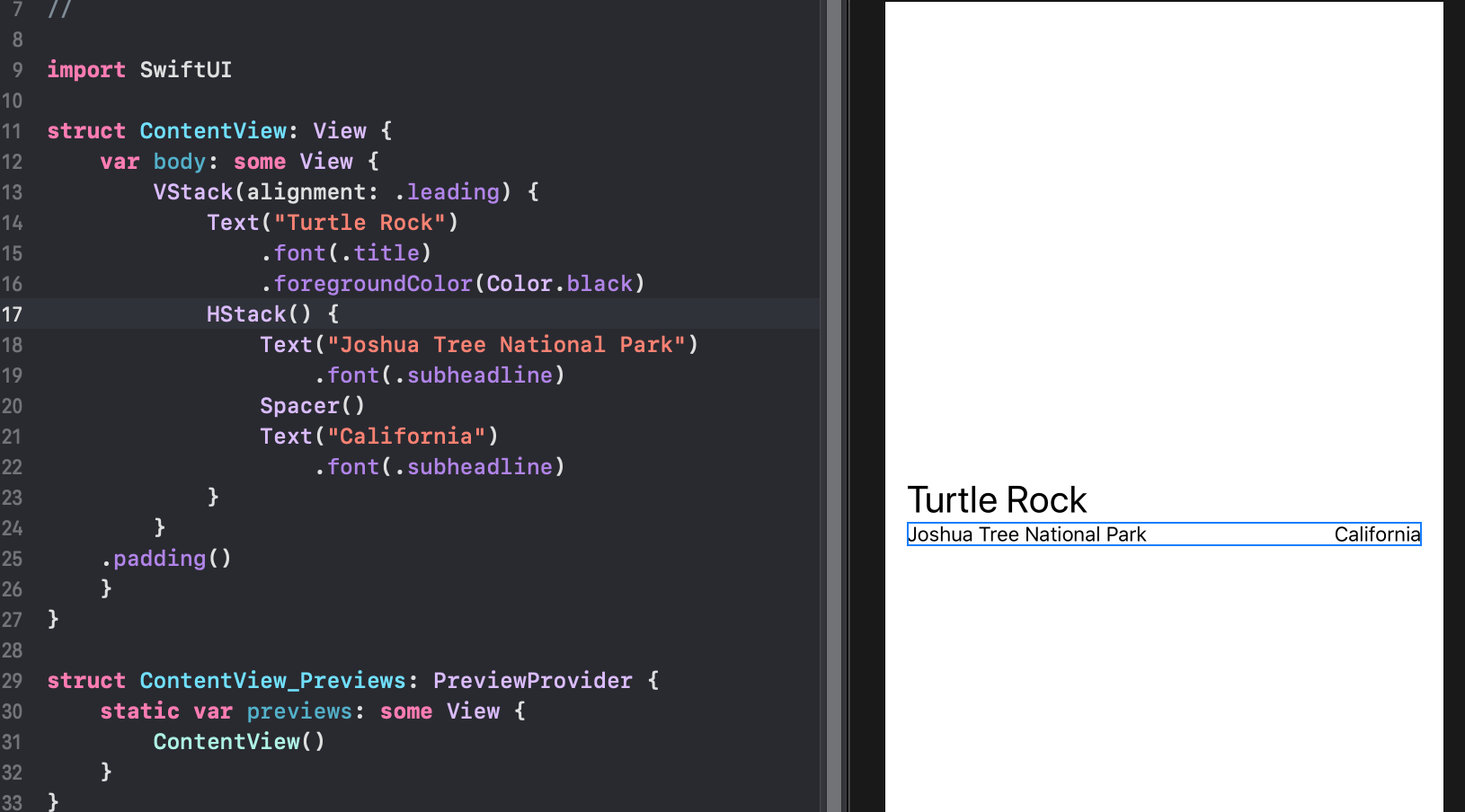Place cursor on 'import SwiftUI' line
Screen dimensions: 1465x812
[139, 70]
